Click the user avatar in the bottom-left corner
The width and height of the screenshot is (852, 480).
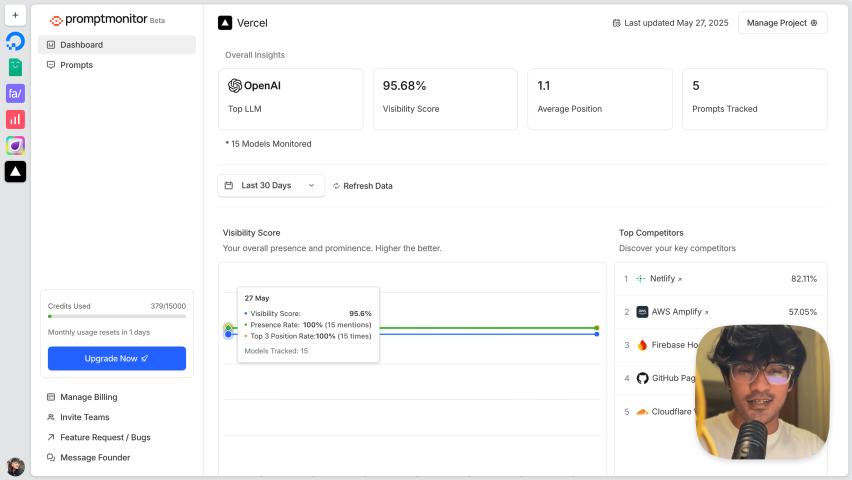[x=15, y=466]
